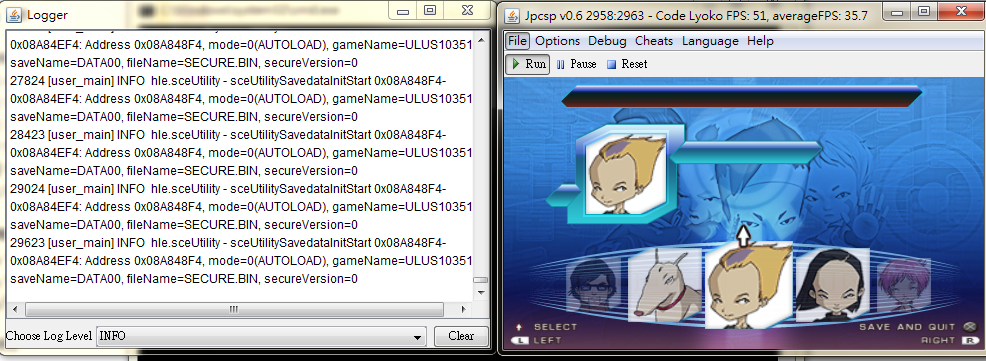Click the R button icon beside RIGHT
Image resolution: width=986 pixels, height=361 pixels.
point(969,340)
